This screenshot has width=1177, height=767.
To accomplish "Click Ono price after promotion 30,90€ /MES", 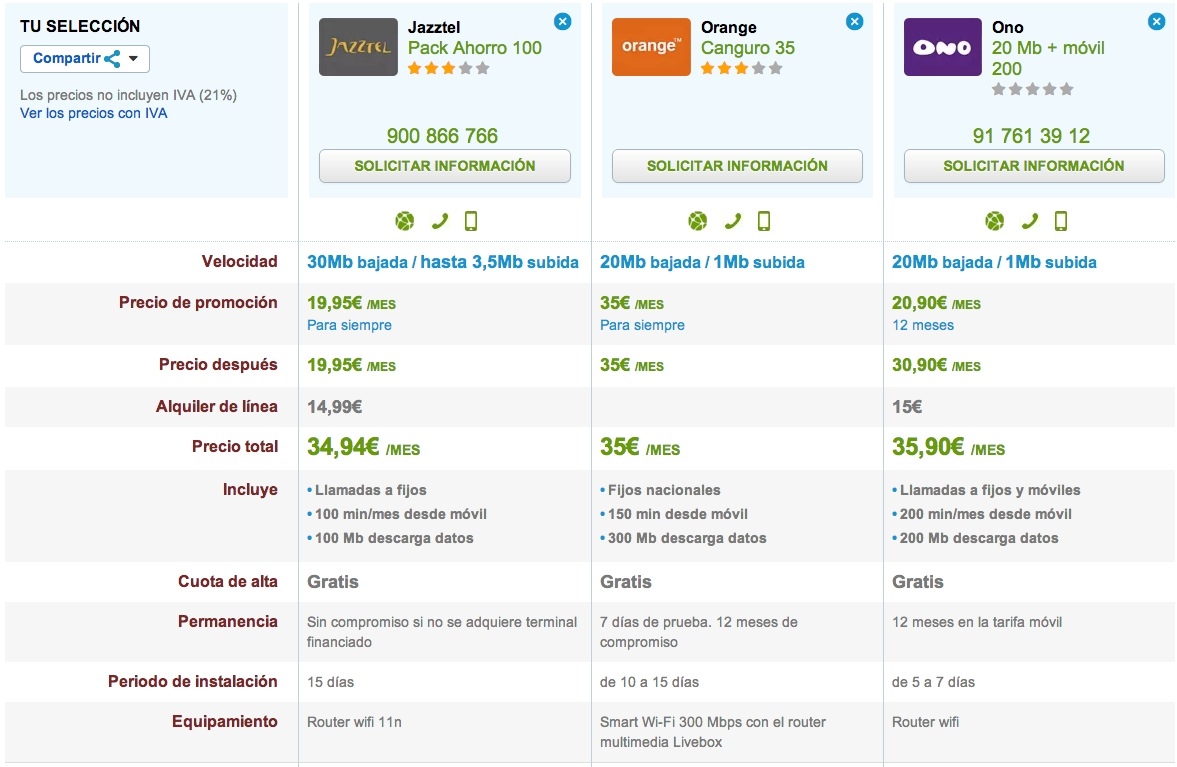I will point(936,365).
